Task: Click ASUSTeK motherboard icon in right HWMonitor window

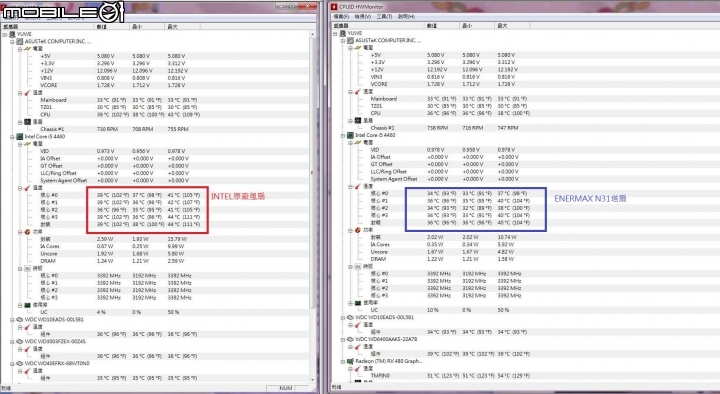Action: tap(350, 40)
